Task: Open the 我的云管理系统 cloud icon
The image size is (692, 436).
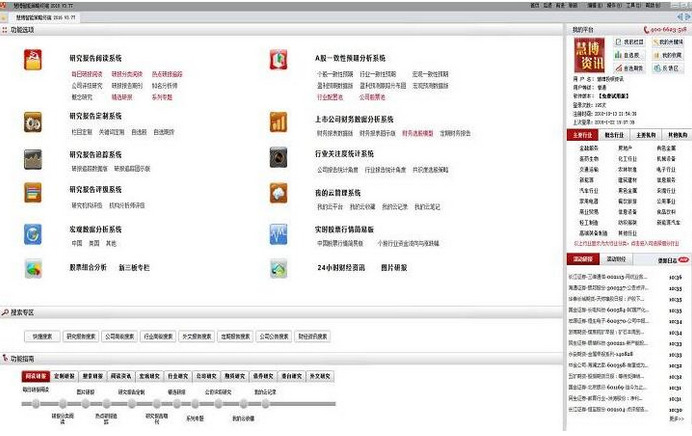Action: [x=278, y=193]
